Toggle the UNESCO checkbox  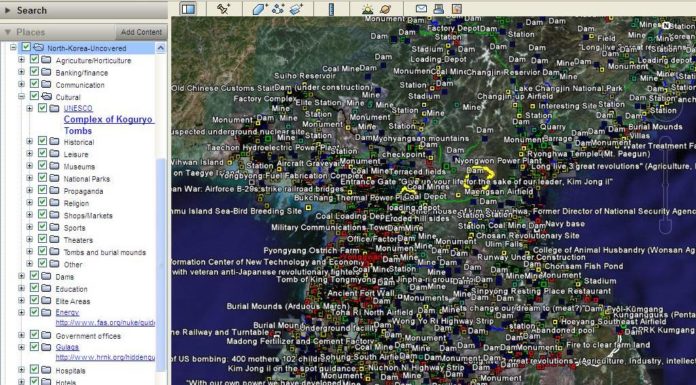pyautogui.click(x=42, y=108)
